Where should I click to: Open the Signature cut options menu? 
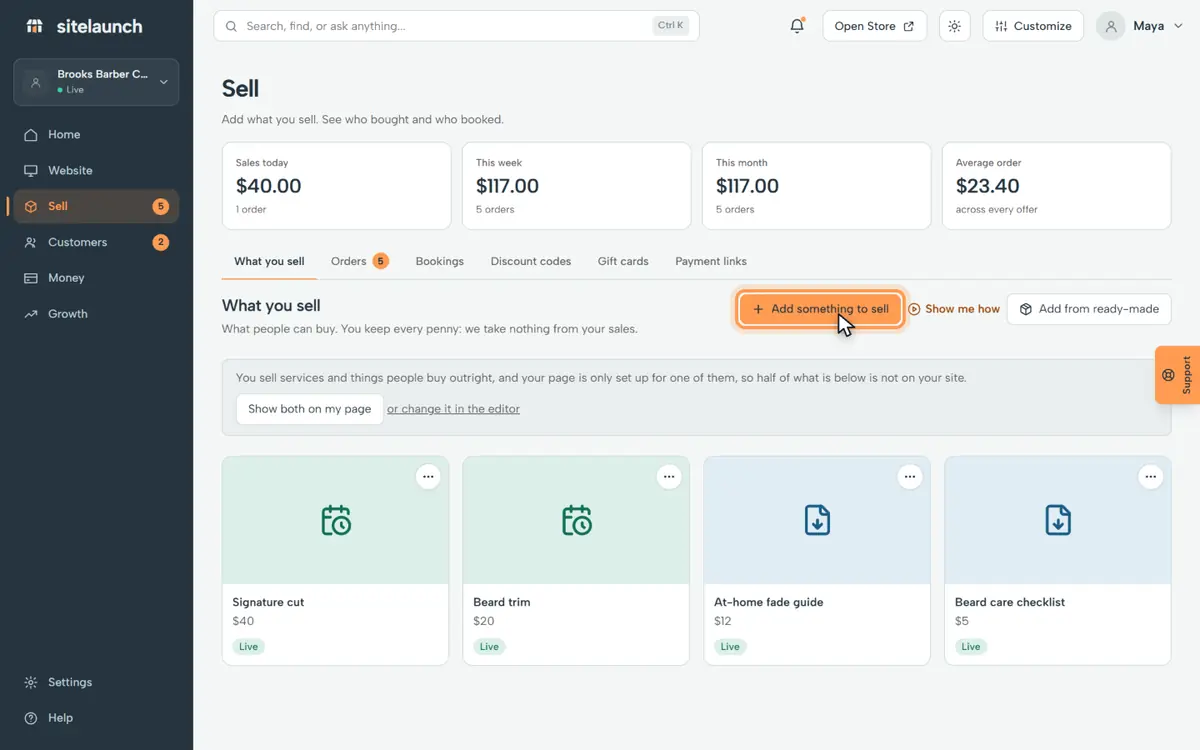(428, 477)
